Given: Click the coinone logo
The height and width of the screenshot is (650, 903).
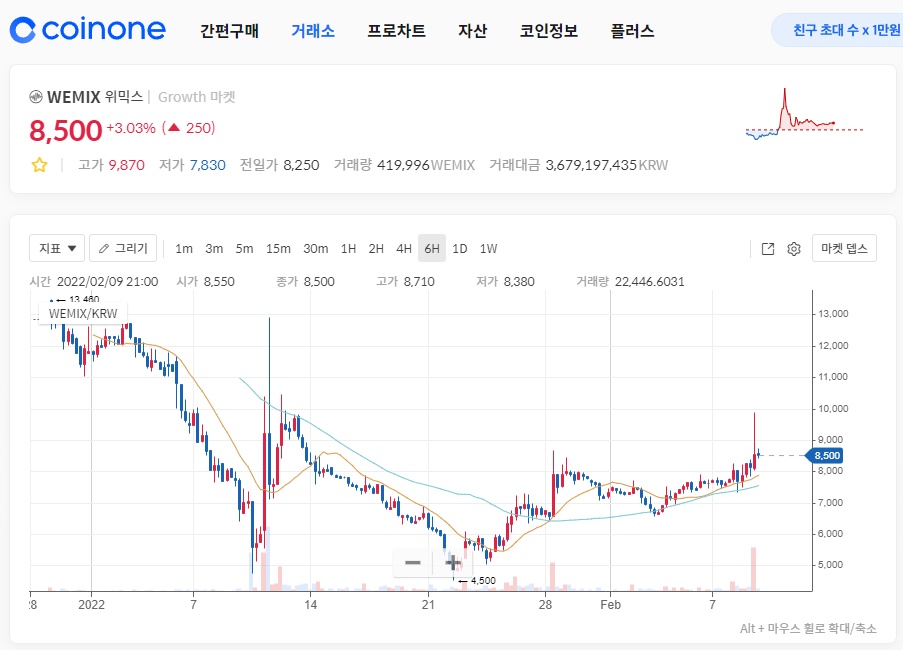Looking at the screenshot, I should click(88, 30).
